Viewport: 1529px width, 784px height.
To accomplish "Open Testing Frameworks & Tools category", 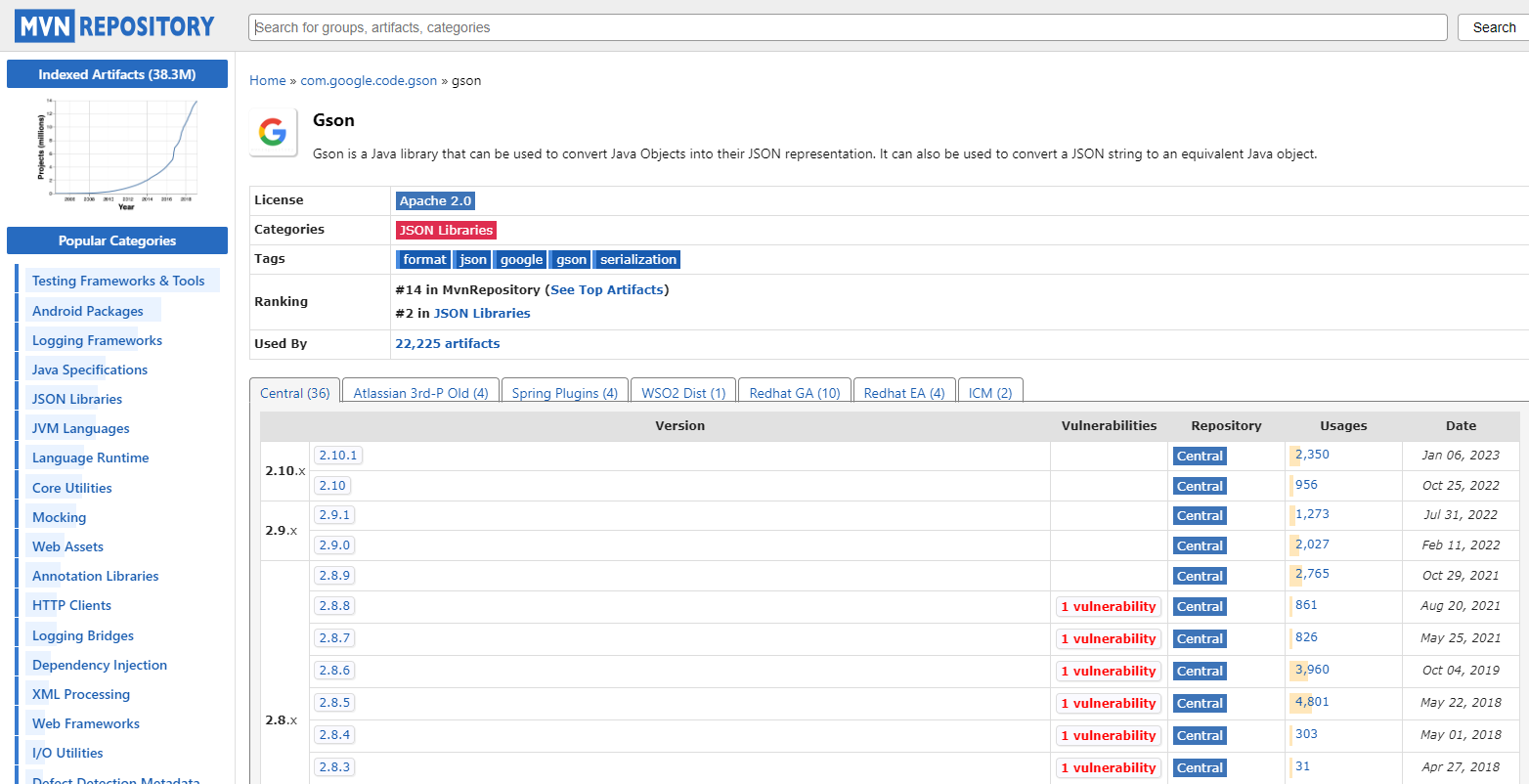I will 118,281.
